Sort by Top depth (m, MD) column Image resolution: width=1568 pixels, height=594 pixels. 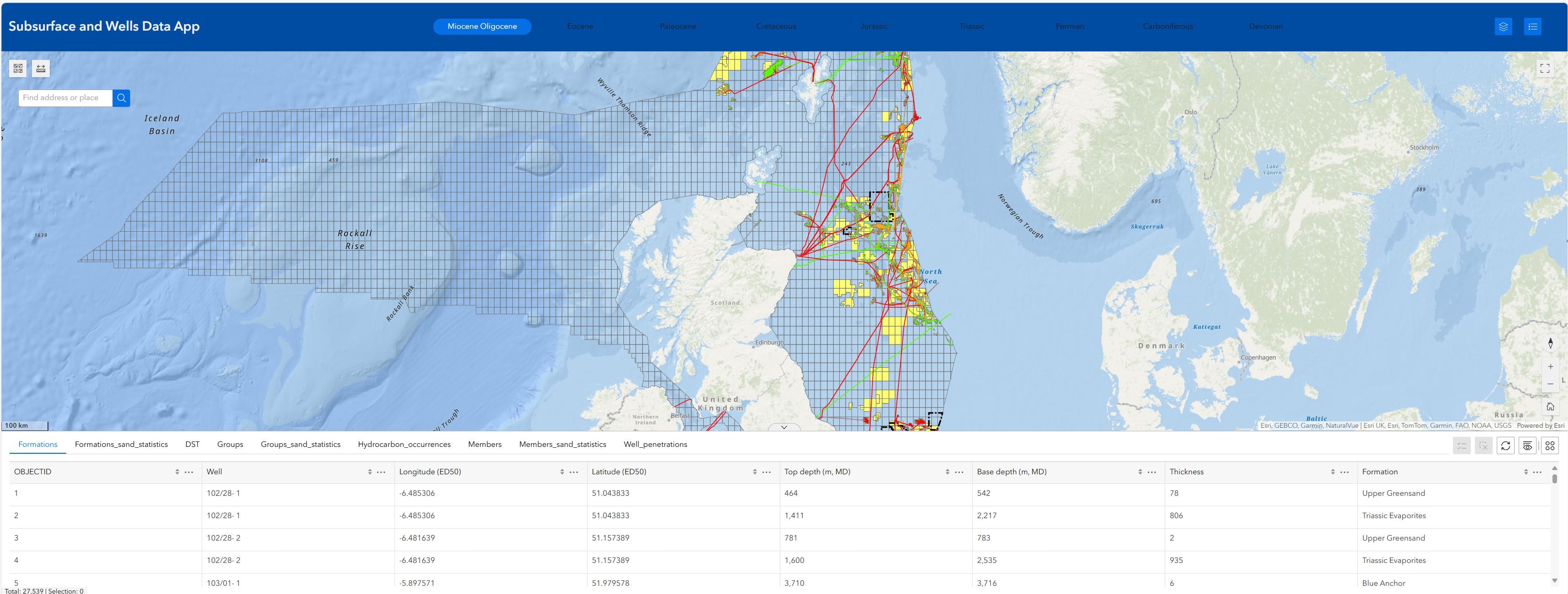pyautogui.click(x=947, y=472)
